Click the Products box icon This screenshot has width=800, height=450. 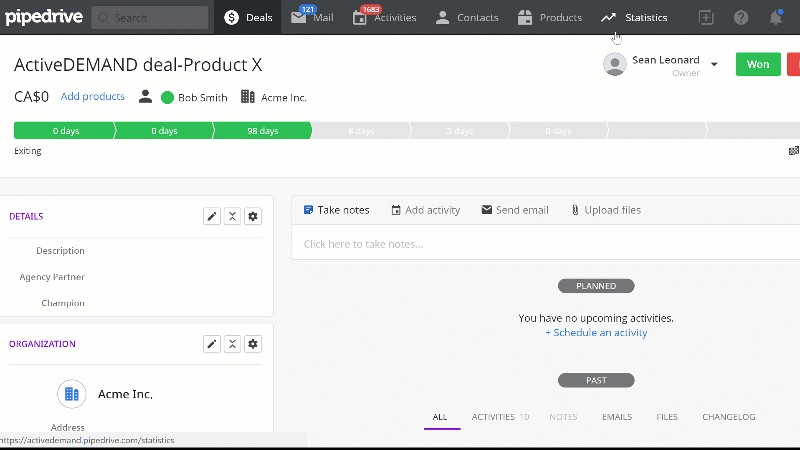[525, 18]
